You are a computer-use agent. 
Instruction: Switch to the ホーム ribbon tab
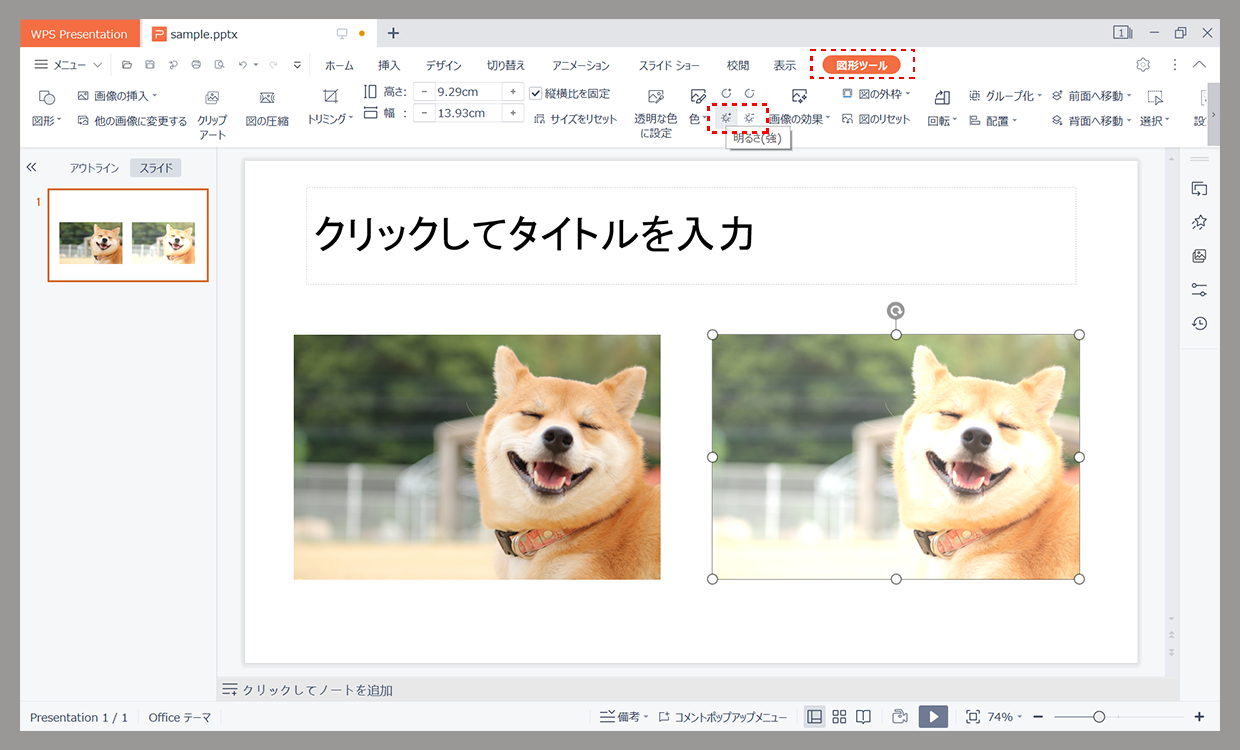[339, 65]
